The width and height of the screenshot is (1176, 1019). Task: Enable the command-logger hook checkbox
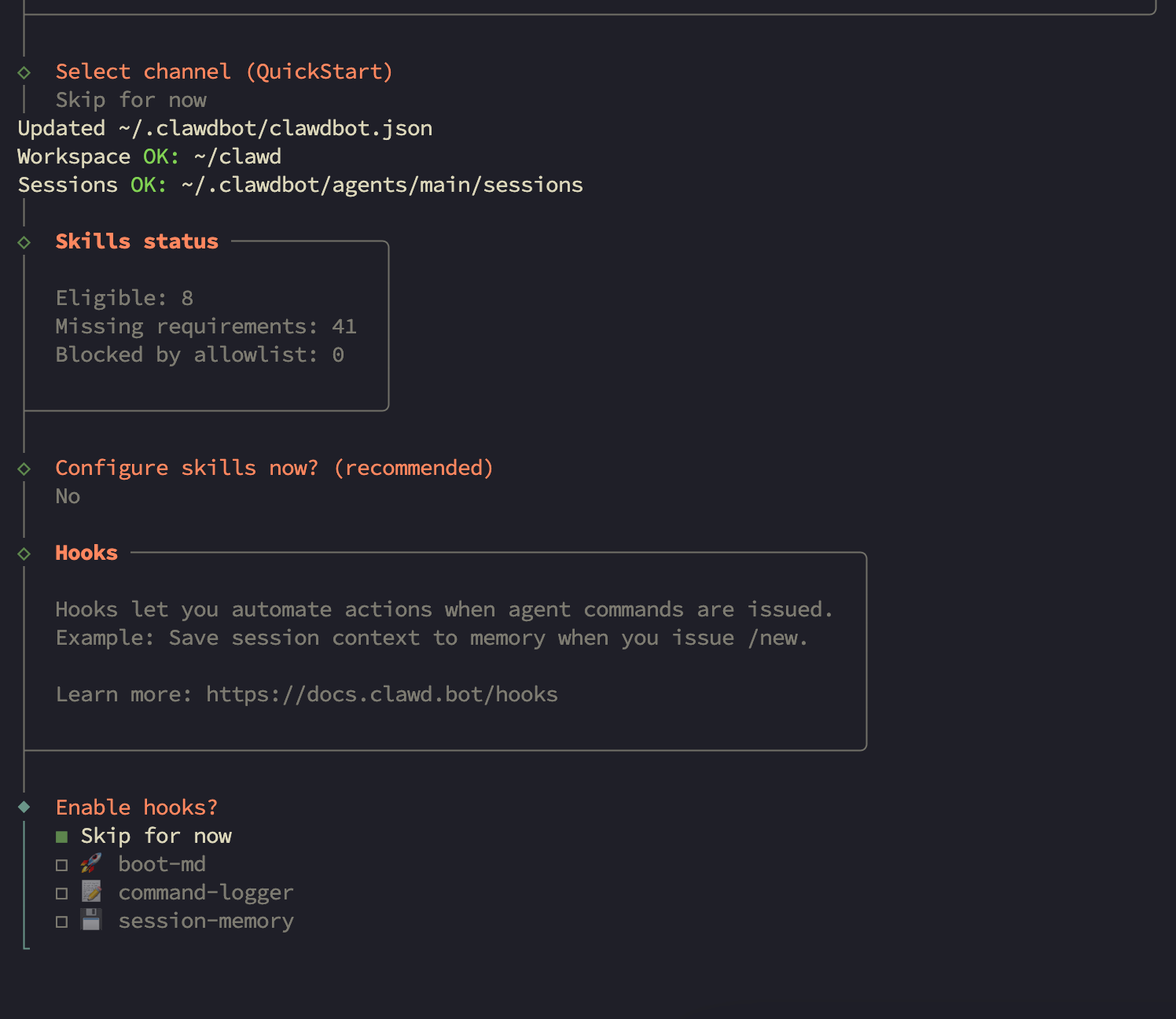click(x=62, y=893)
